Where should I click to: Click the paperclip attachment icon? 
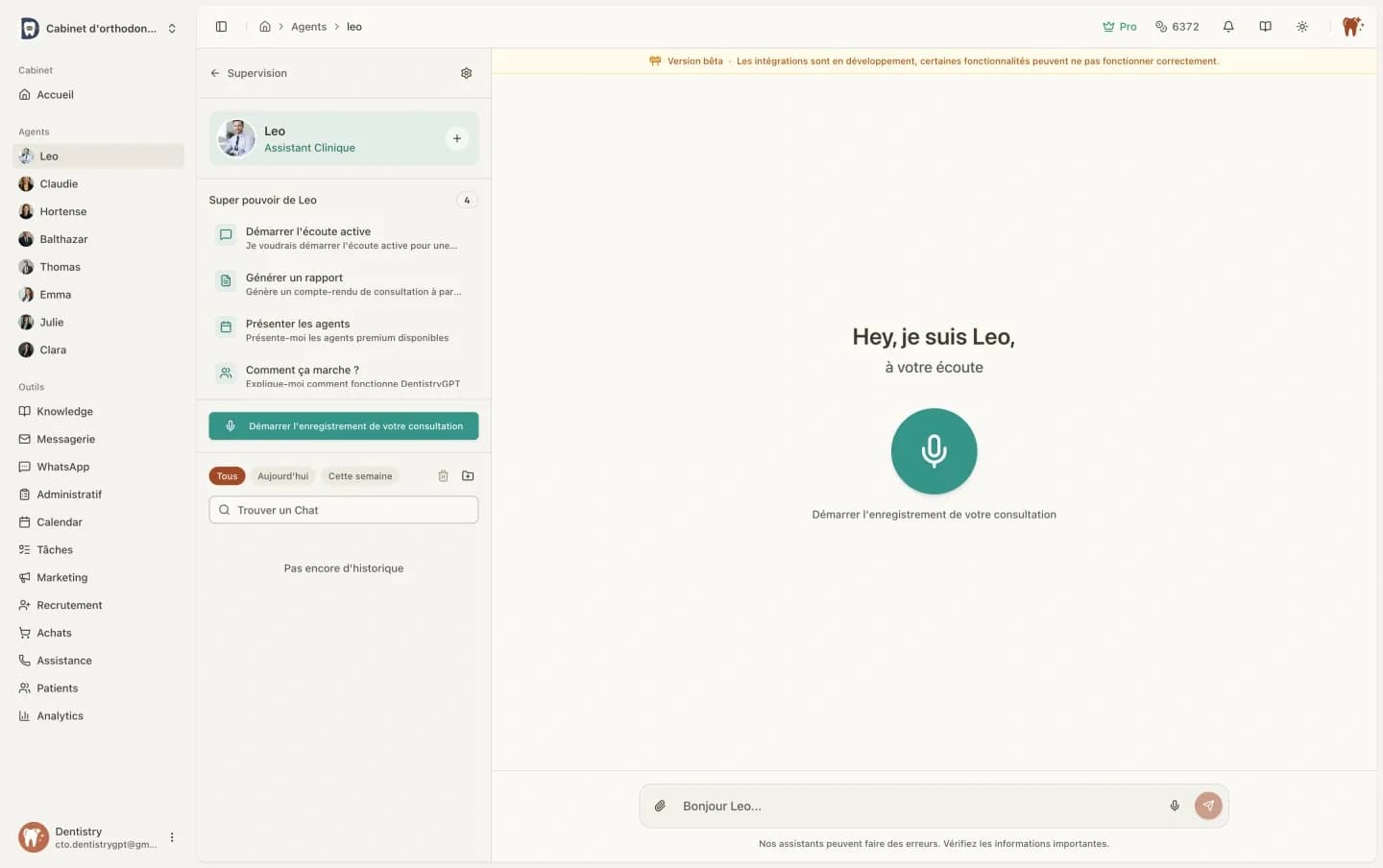click(660, 807)
